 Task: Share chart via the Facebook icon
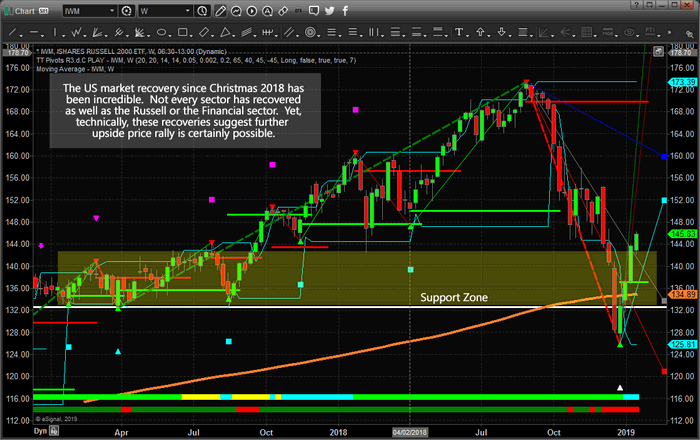(345, 11)
